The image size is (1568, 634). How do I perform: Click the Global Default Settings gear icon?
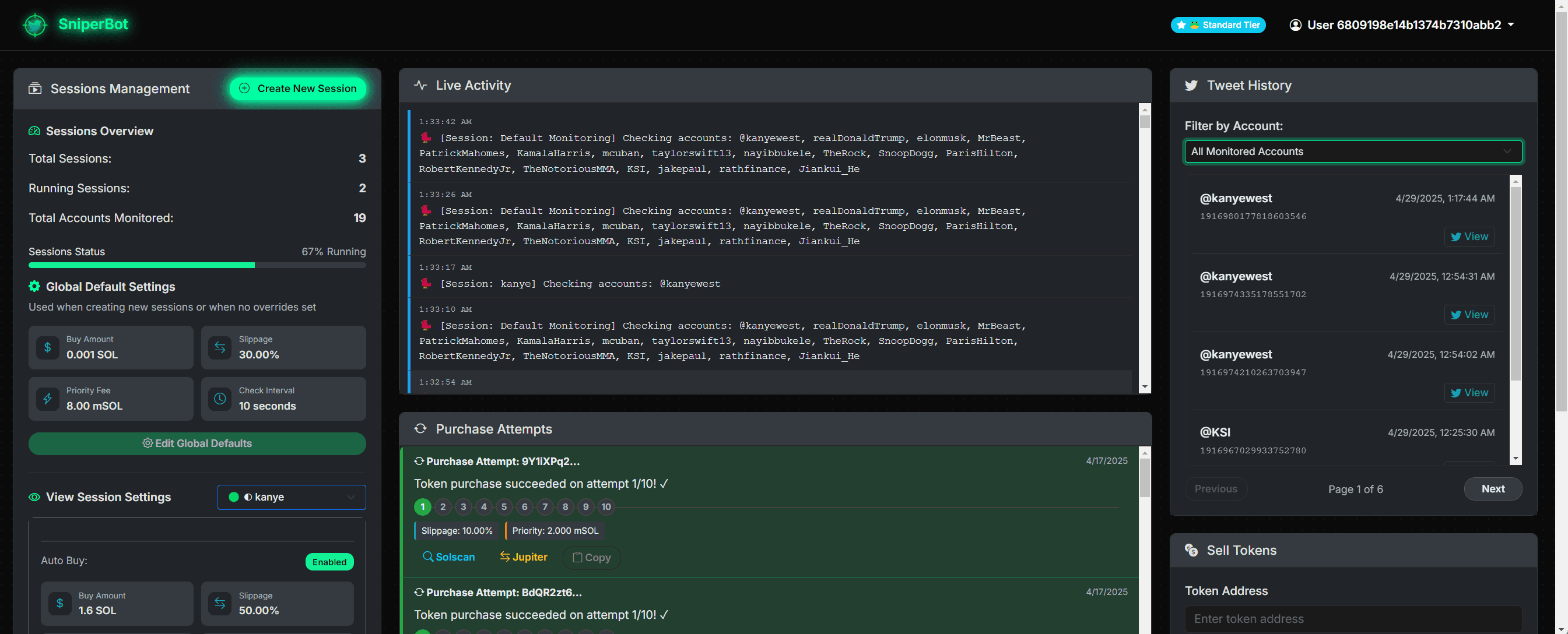35,287
